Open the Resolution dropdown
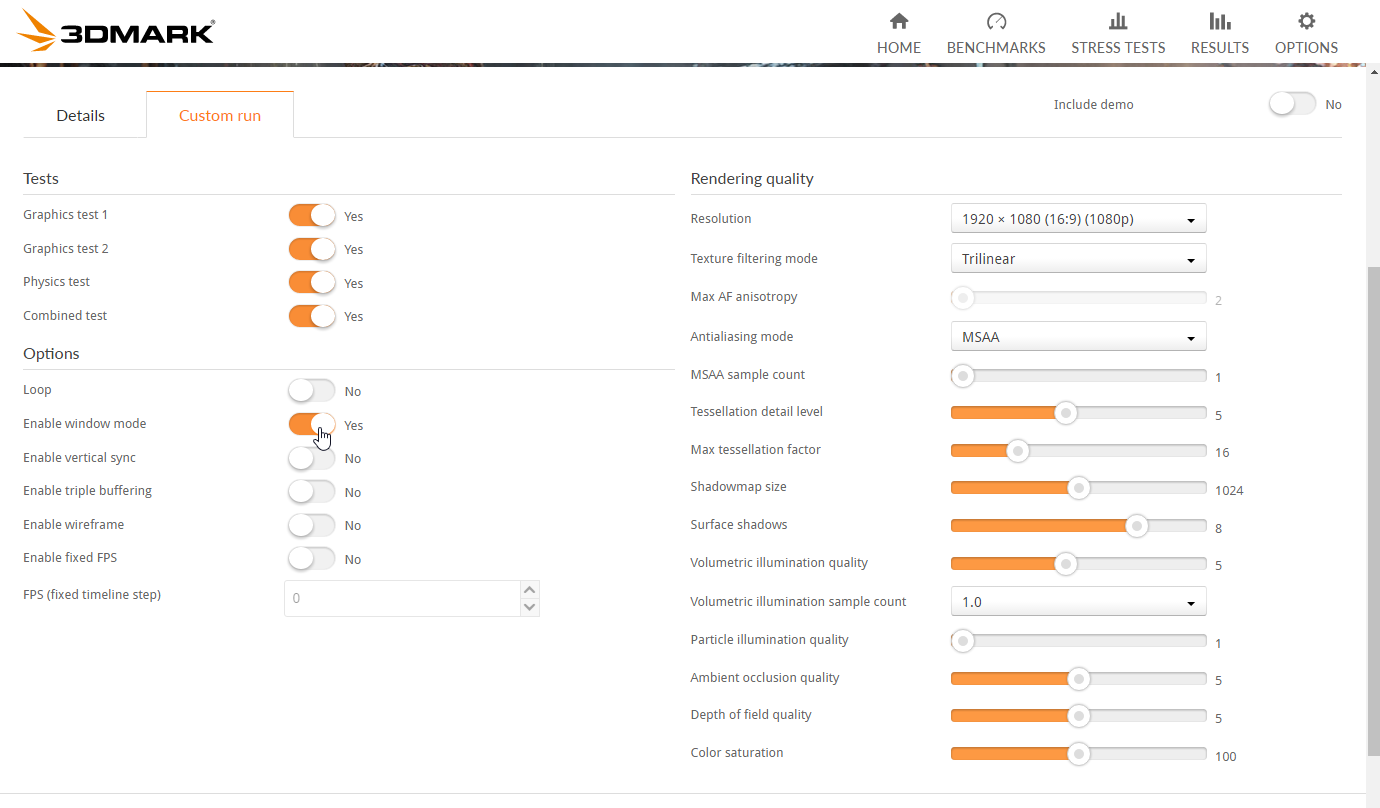Image resolution: width=1380 pixels, height=808 pixels. pos(1078,218)
